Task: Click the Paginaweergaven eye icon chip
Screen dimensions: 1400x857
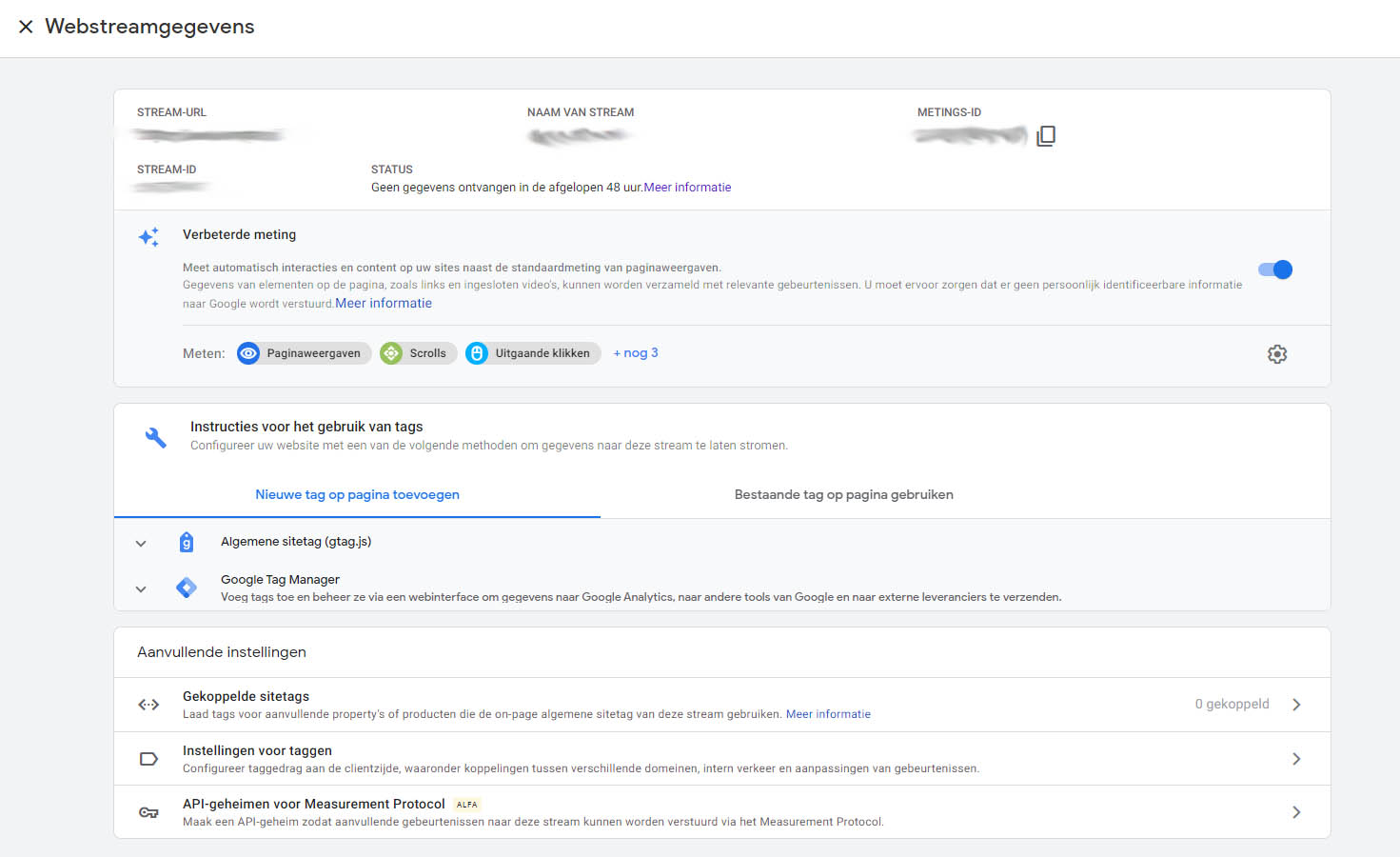Action: coord(248,353)
